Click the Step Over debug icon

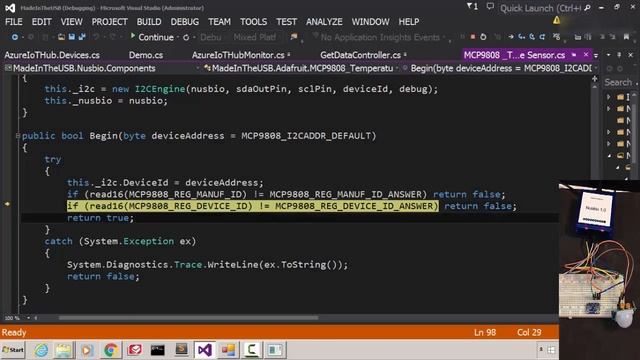[532, 37]
